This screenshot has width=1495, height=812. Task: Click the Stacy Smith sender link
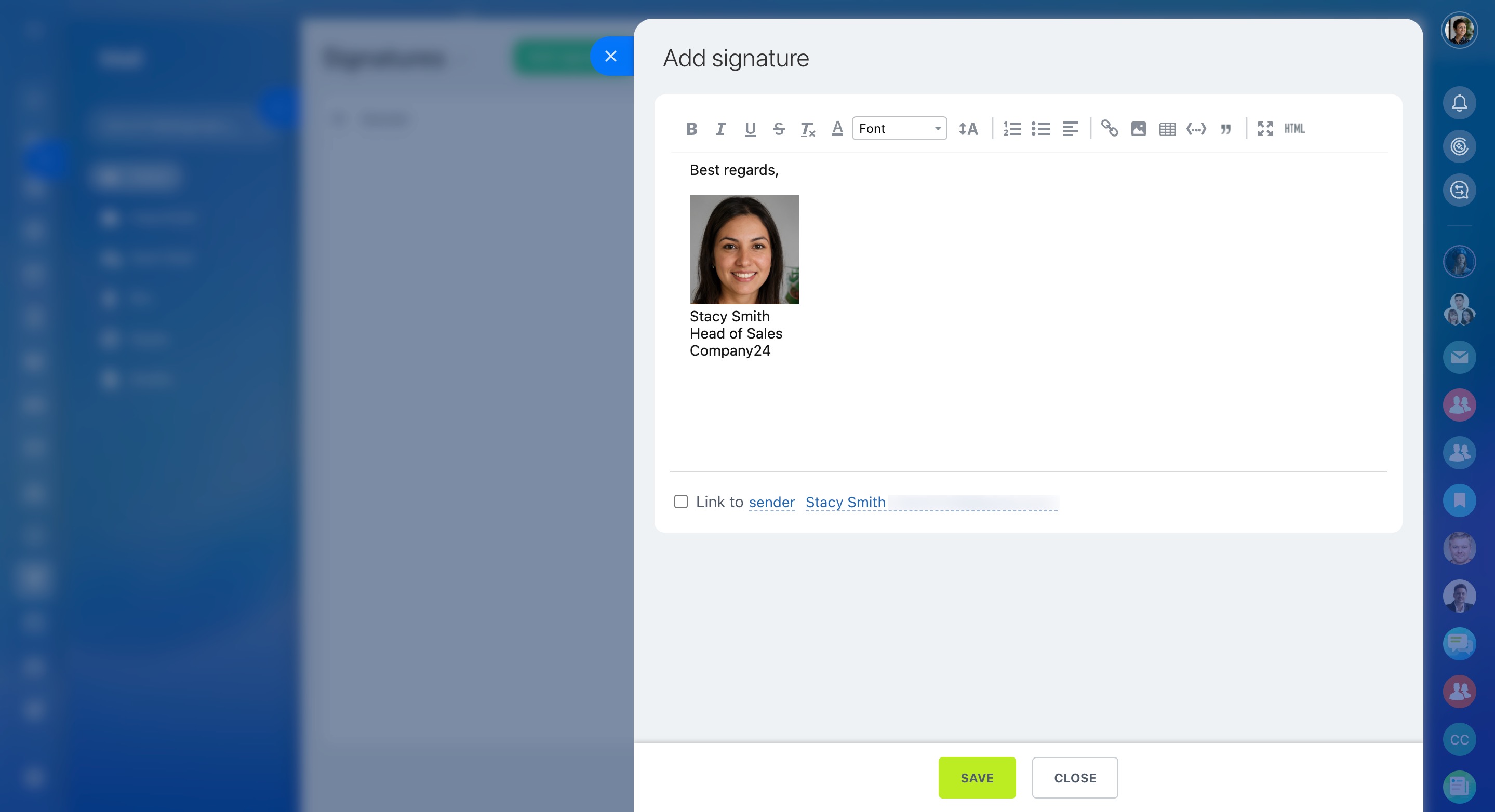point(845,502)
